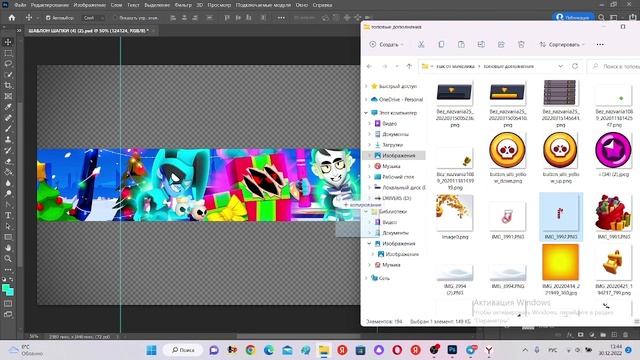This screenshot has width=640, height=360.
Task: Go up one folder in Explorer
Action: (409, 66)
